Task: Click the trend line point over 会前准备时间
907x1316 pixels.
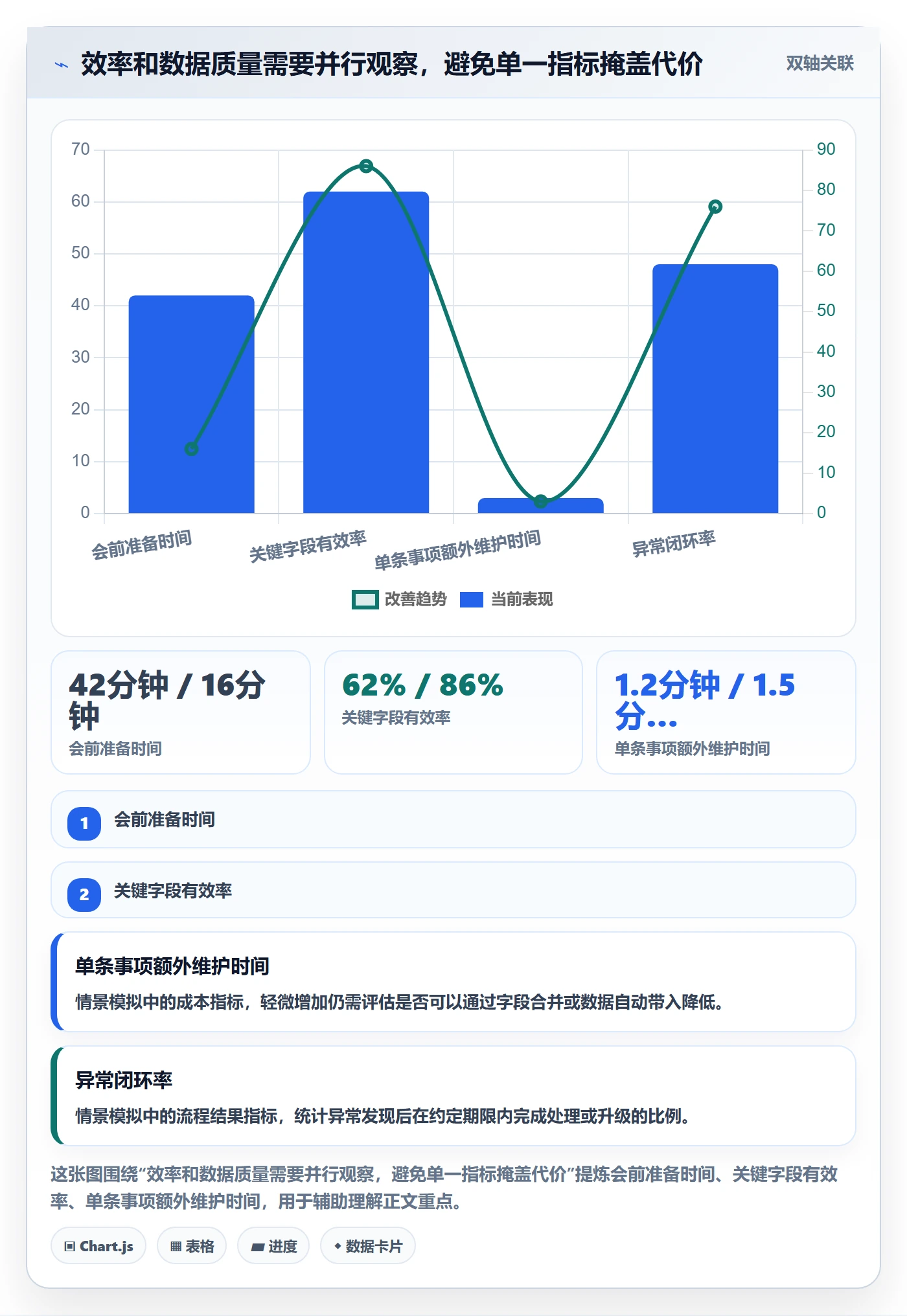Action: click(x=191, y=449)
